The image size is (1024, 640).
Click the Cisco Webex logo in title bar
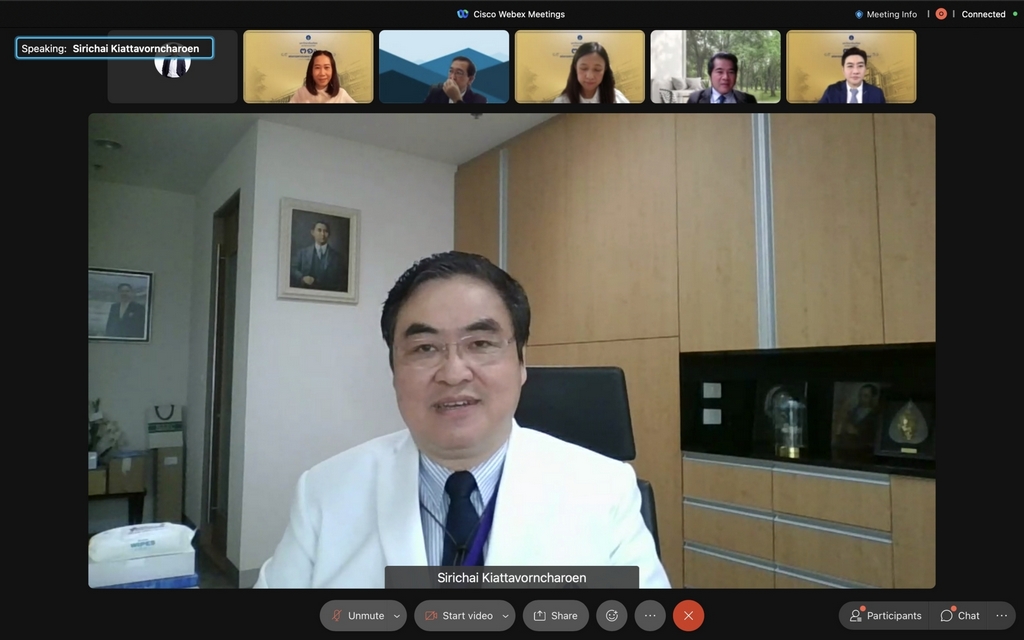(x=462, y=14)
